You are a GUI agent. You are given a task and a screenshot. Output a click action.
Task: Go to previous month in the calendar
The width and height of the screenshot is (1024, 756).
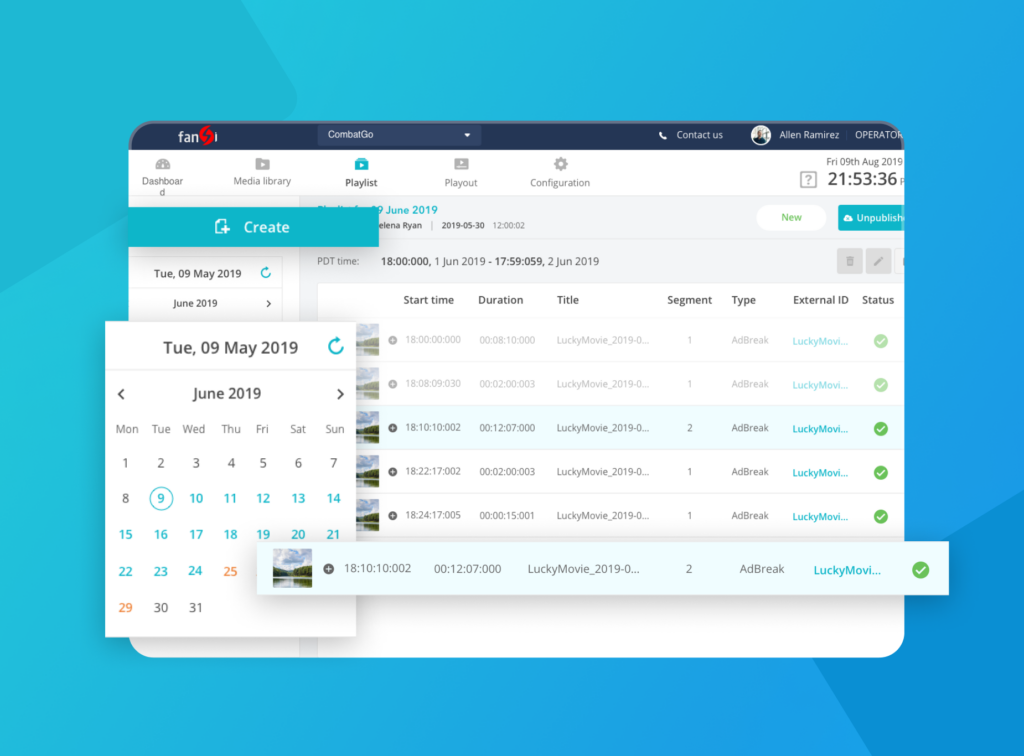coord(121,394)
